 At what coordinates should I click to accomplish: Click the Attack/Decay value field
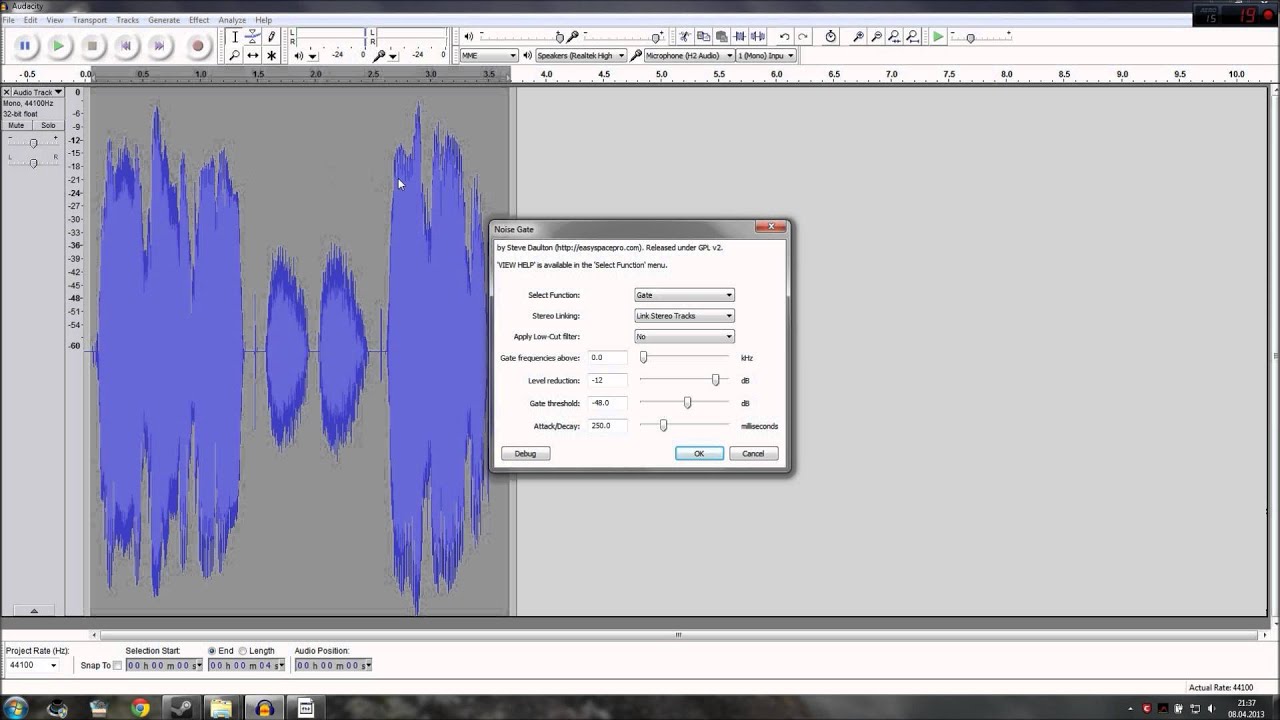click(x=608, y=425)
